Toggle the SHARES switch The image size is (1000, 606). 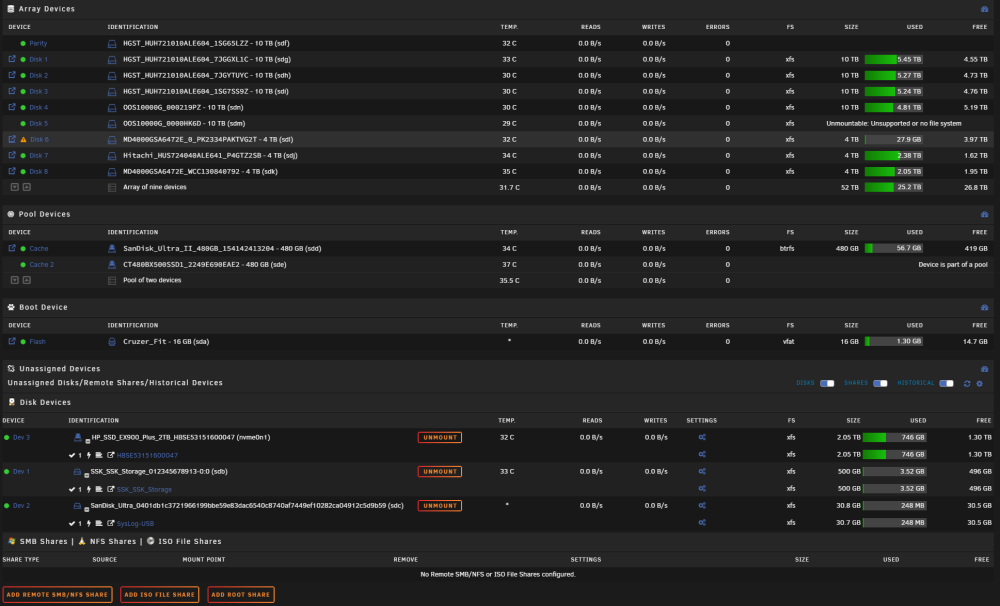coord(880,383)
